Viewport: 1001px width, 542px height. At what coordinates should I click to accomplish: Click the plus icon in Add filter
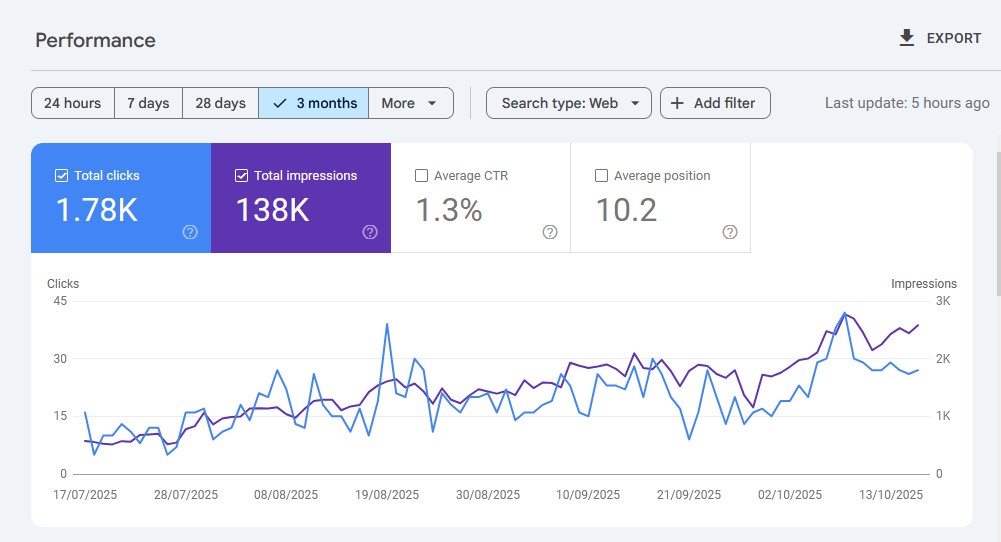(678, 103)
